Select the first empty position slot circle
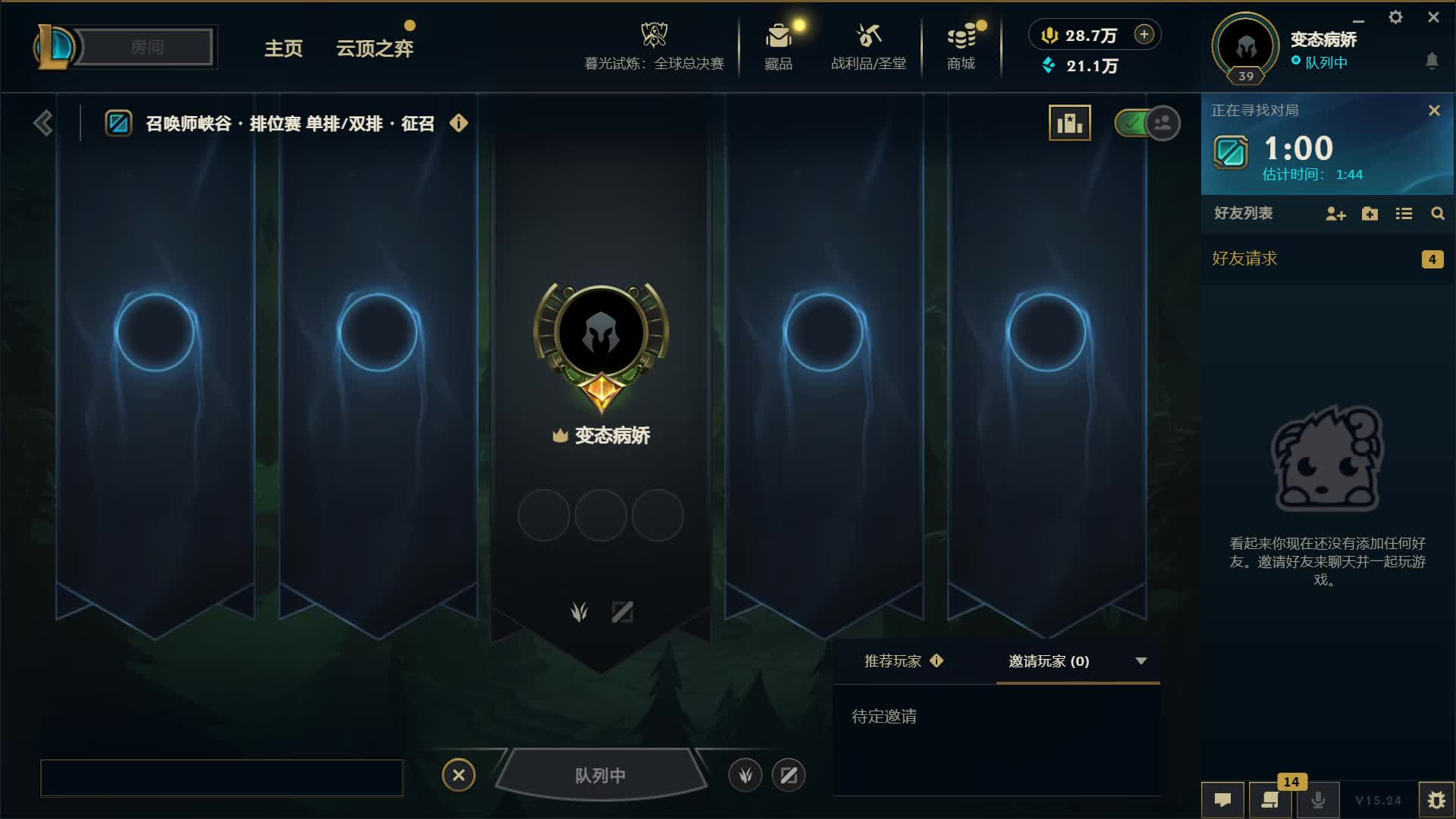Screen dimensions: 1456x819 (x=544, y=516)
